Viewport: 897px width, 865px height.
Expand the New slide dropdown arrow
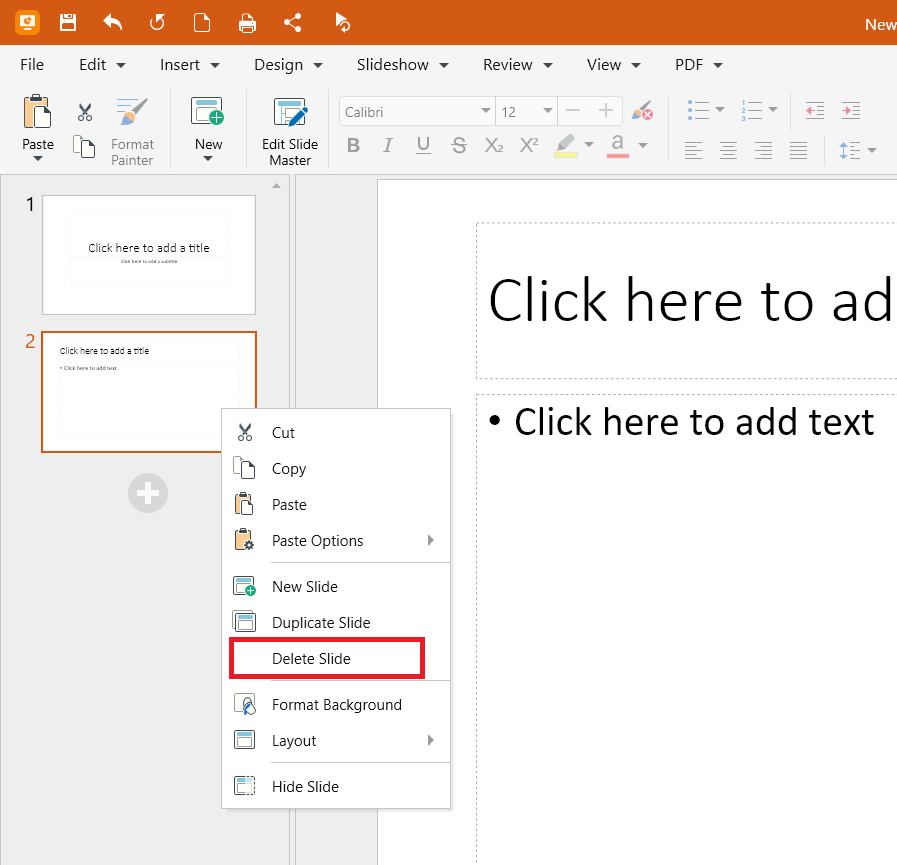click(x=208, y=159)
